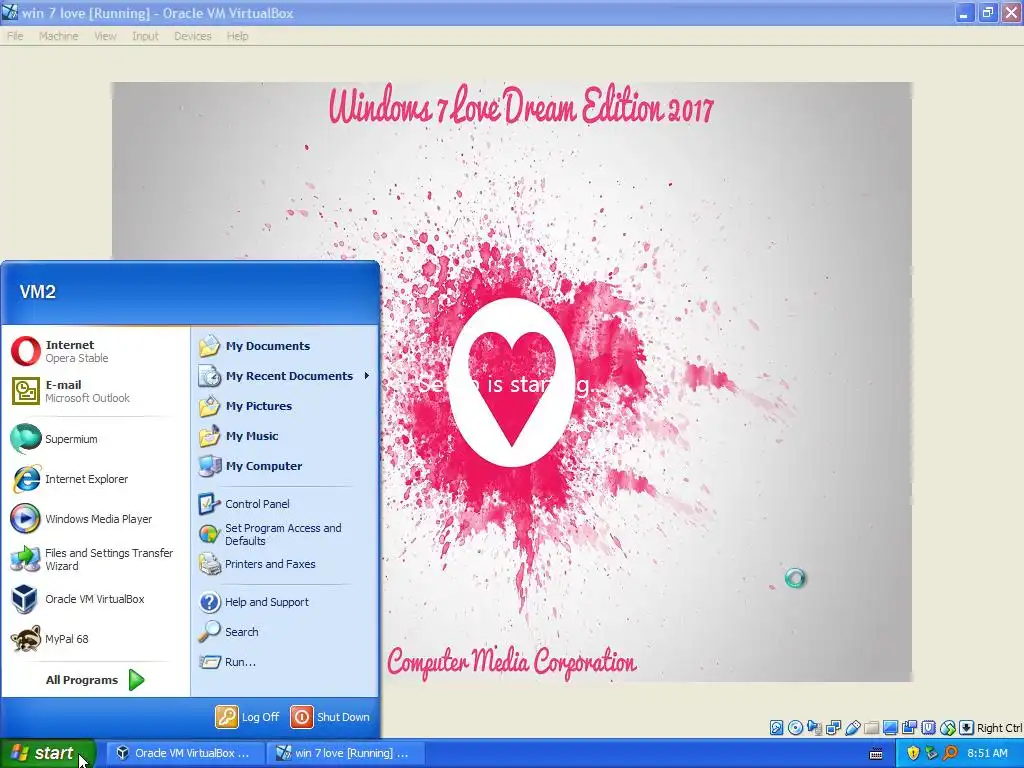Click VM2 user name header
This screenshot has height=768, width=1024.
tap(38, 292)
